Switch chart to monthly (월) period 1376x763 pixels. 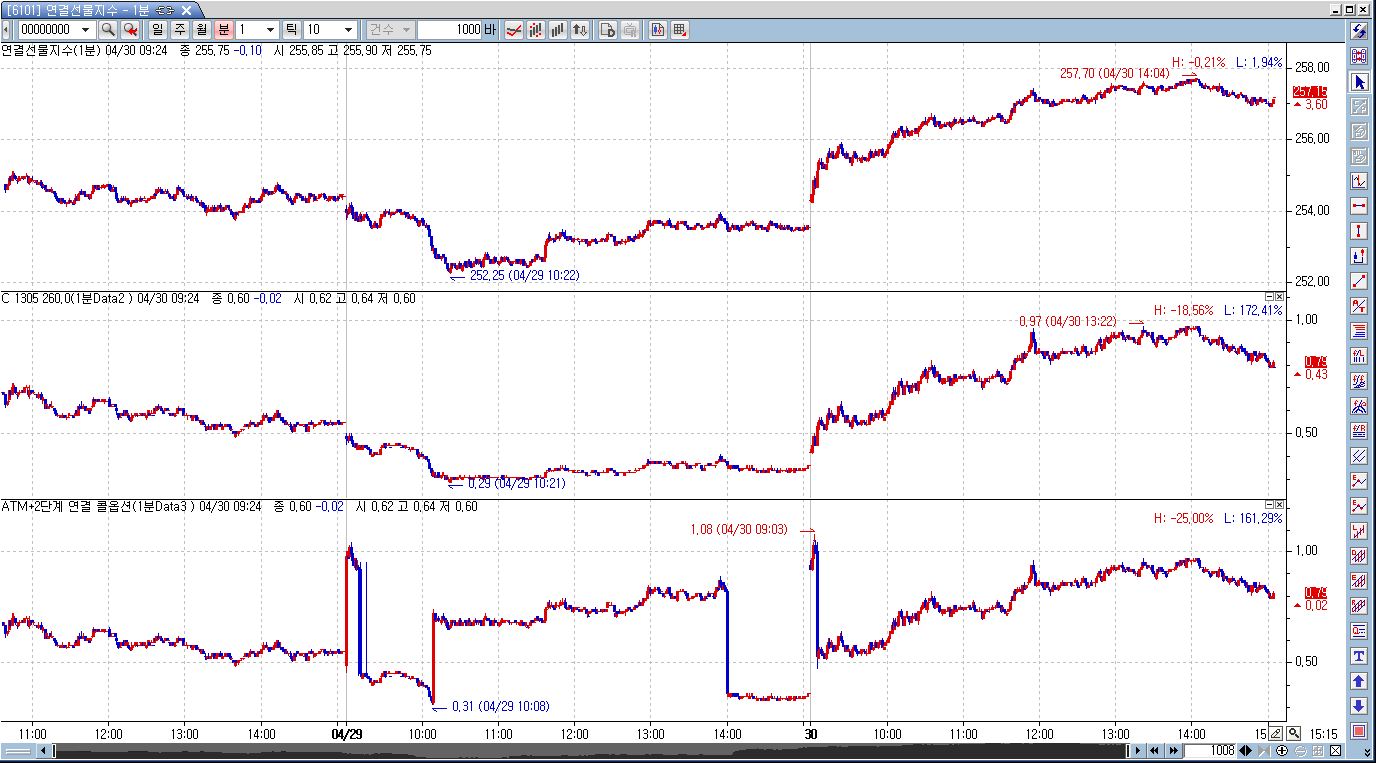(x=202, y=30)
